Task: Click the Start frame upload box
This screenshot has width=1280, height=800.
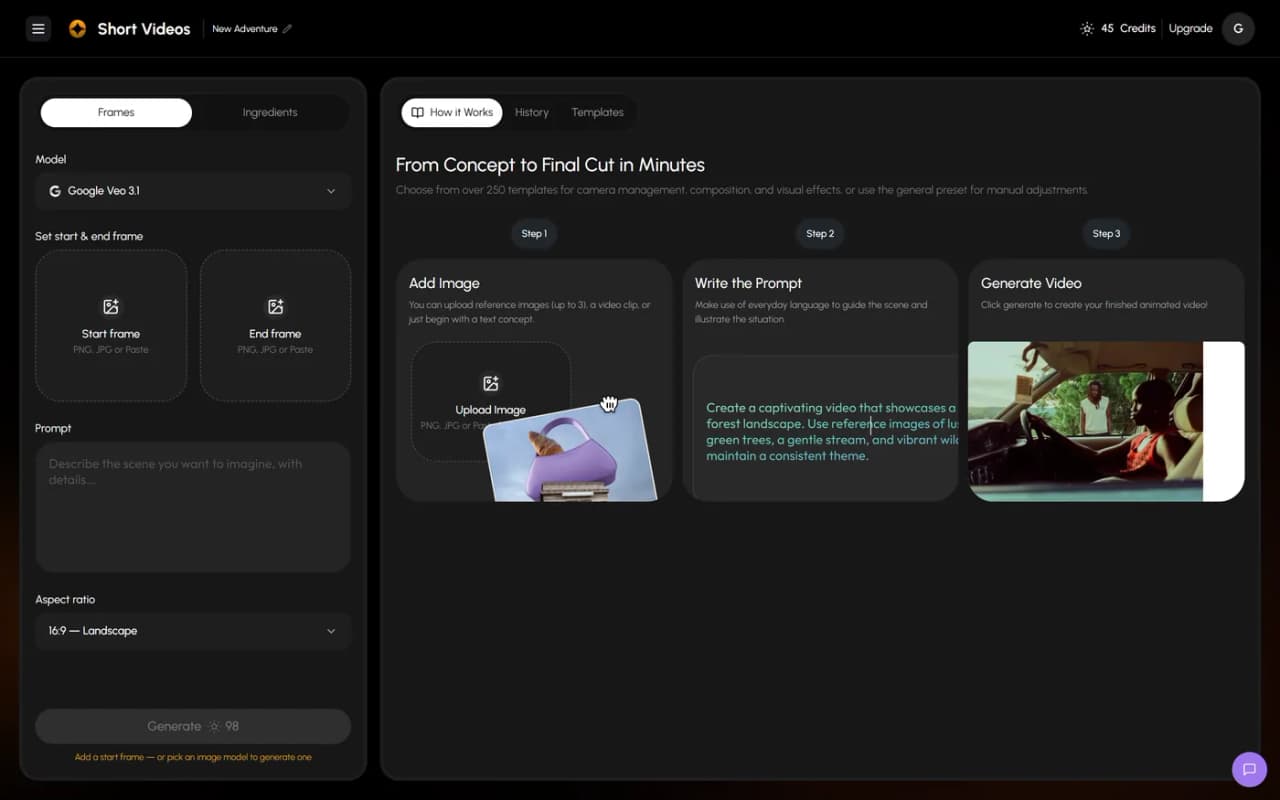Action: tap(111, 325)
